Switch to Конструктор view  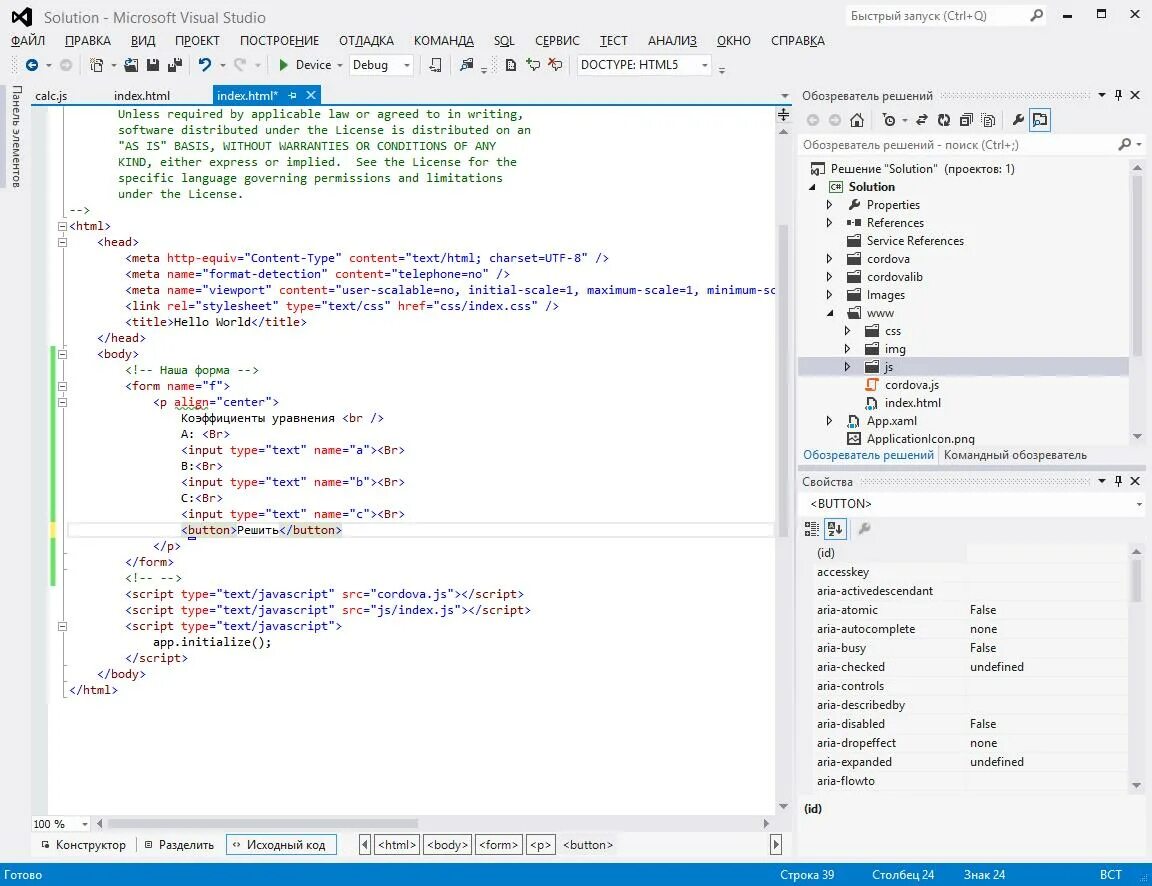[x=84, y=845]
